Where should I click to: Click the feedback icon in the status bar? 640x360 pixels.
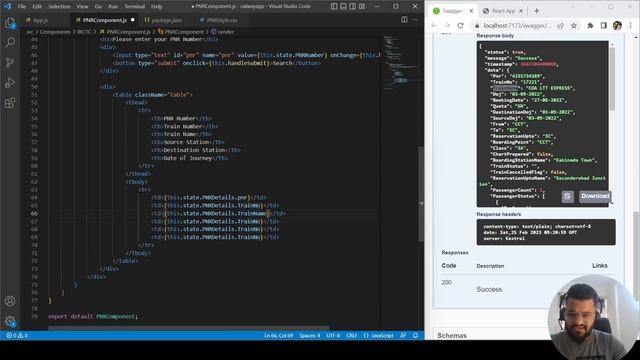[x=403, y=336]
